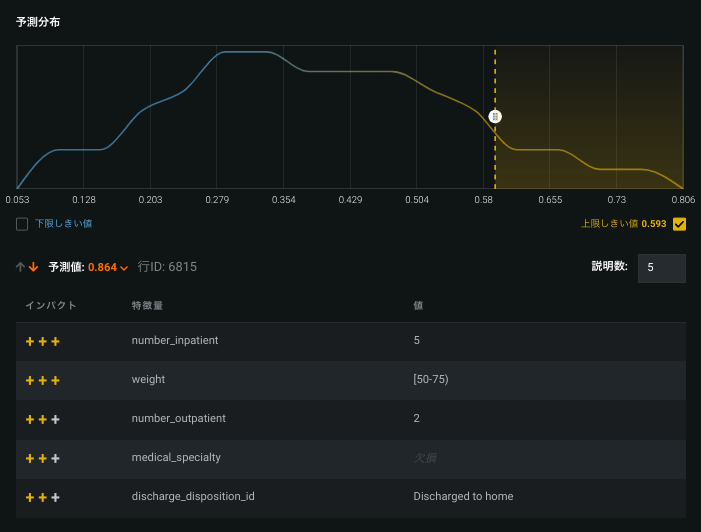This screenshot has height=532, width=701.
Task: Uncheck the 上限しきい値 checkbox
Action: 680,224
